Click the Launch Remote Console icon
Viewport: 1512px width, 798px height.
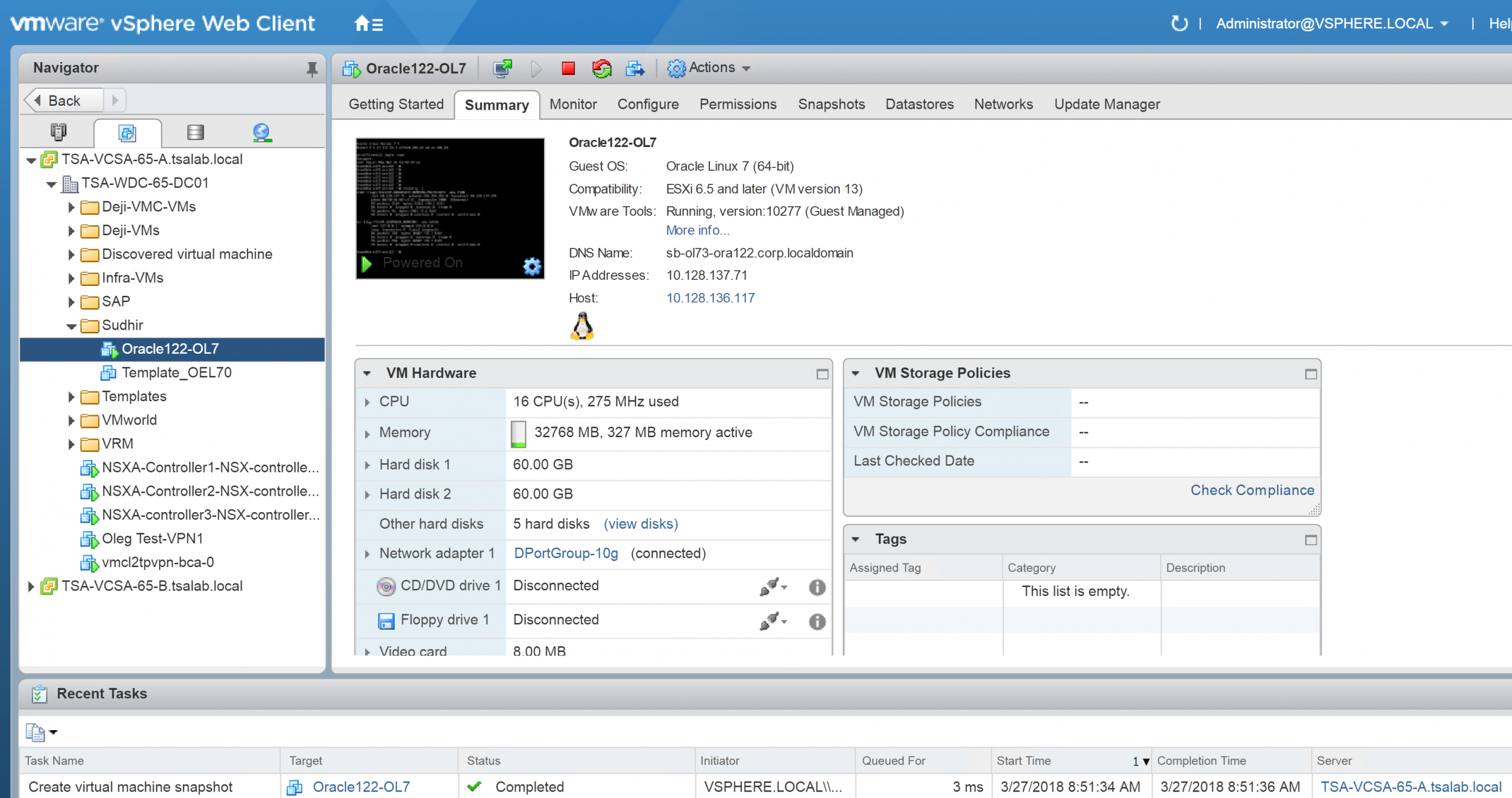coord(503,69)
